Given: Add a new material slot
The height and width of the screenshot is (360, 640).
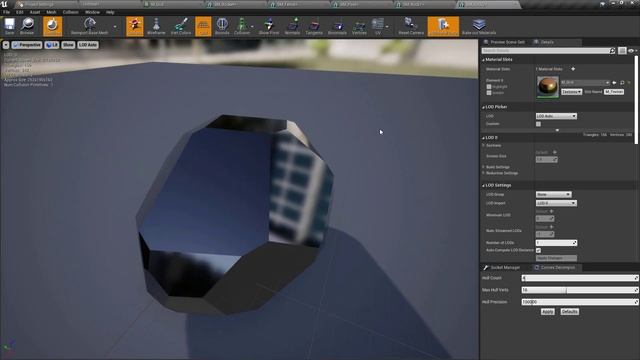Looking at the screenshot, I should (x=573, y=69).
